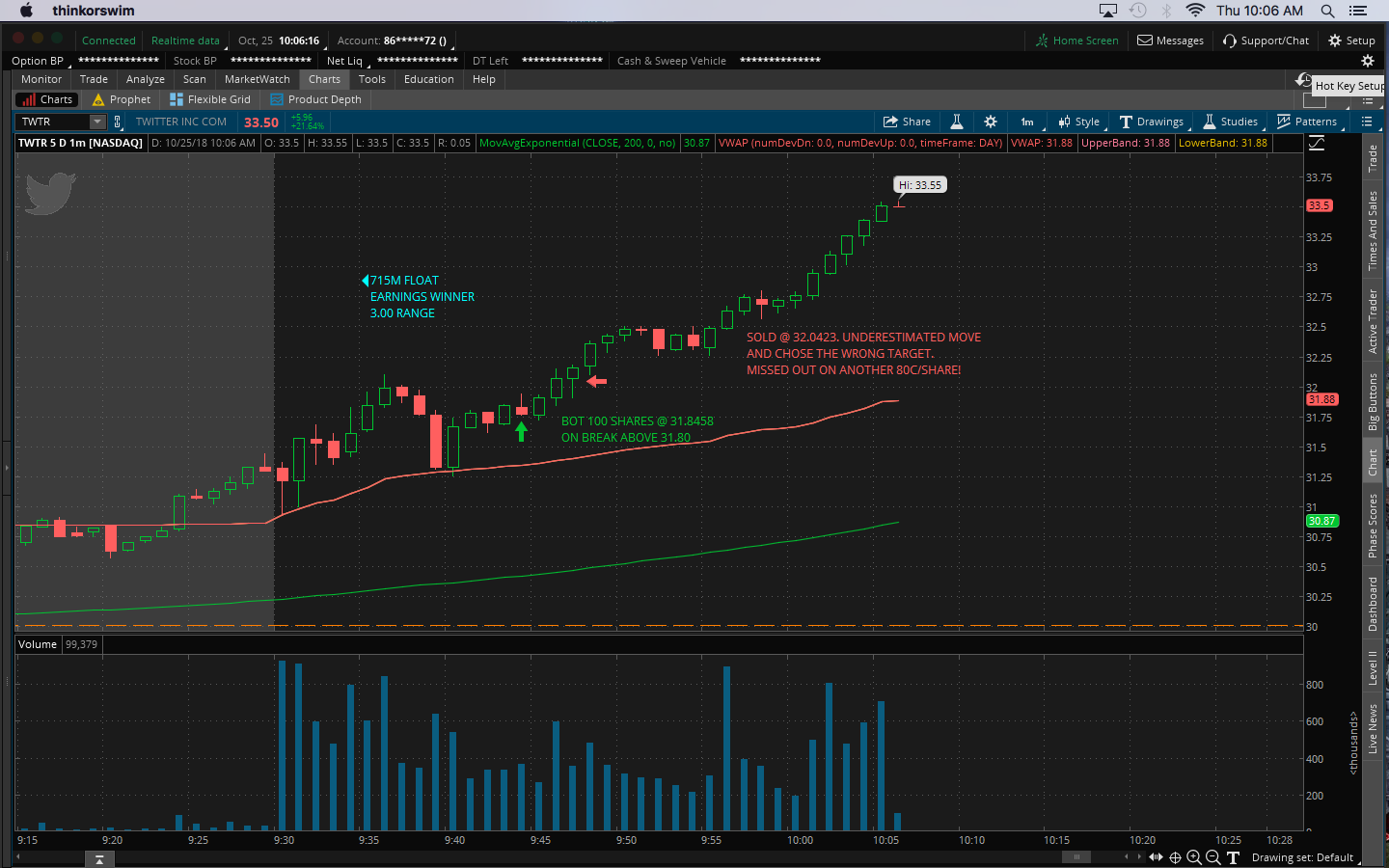Open the thinkorswim application menu
The image size is (1389, 868).
[94, 11]
